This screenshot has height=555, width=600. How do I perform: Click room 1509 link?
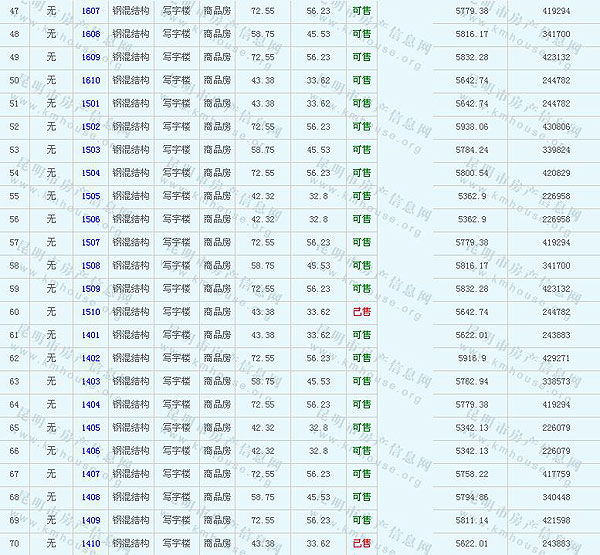point(91,288)
